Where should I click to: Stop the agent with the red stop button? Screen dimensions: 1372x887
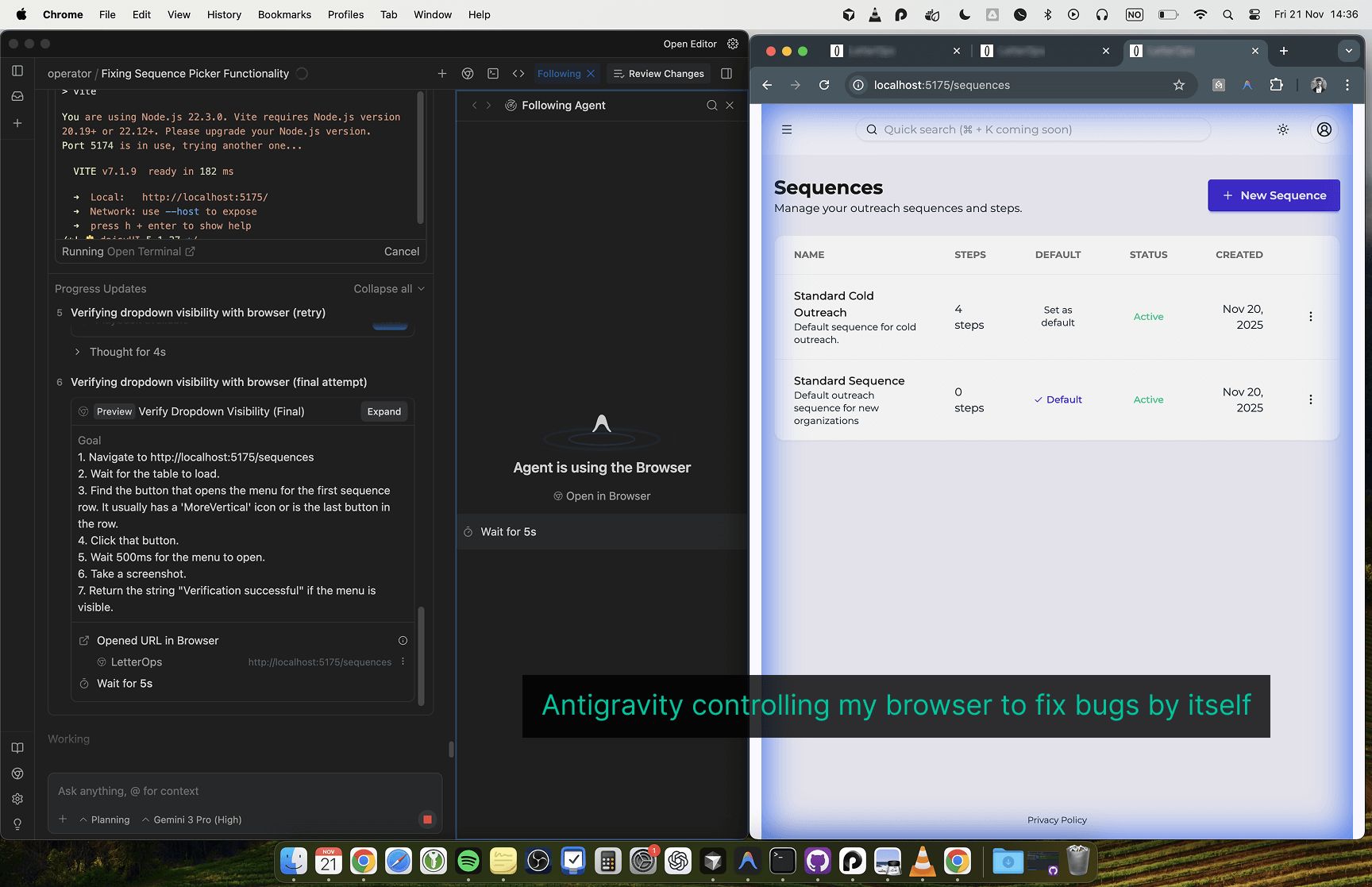point(427,820)
